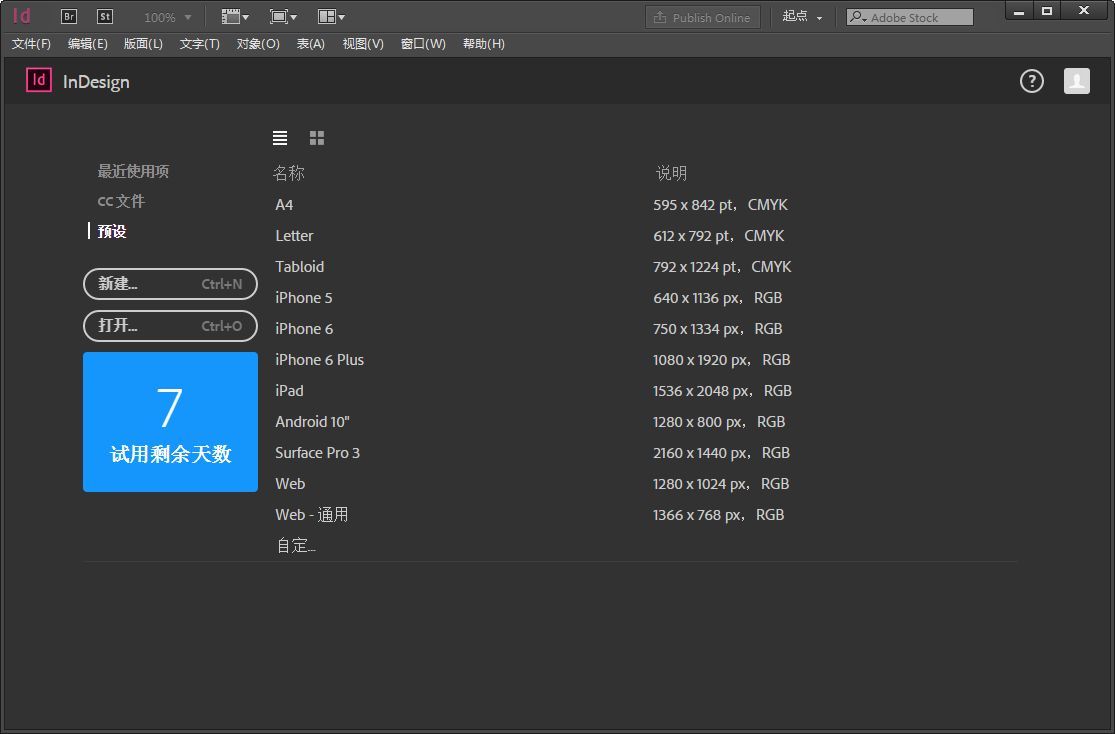Viewport: 1115px width, 734px height.
Task: Open Adobe Stock via St icon
Action: [105, 16]
